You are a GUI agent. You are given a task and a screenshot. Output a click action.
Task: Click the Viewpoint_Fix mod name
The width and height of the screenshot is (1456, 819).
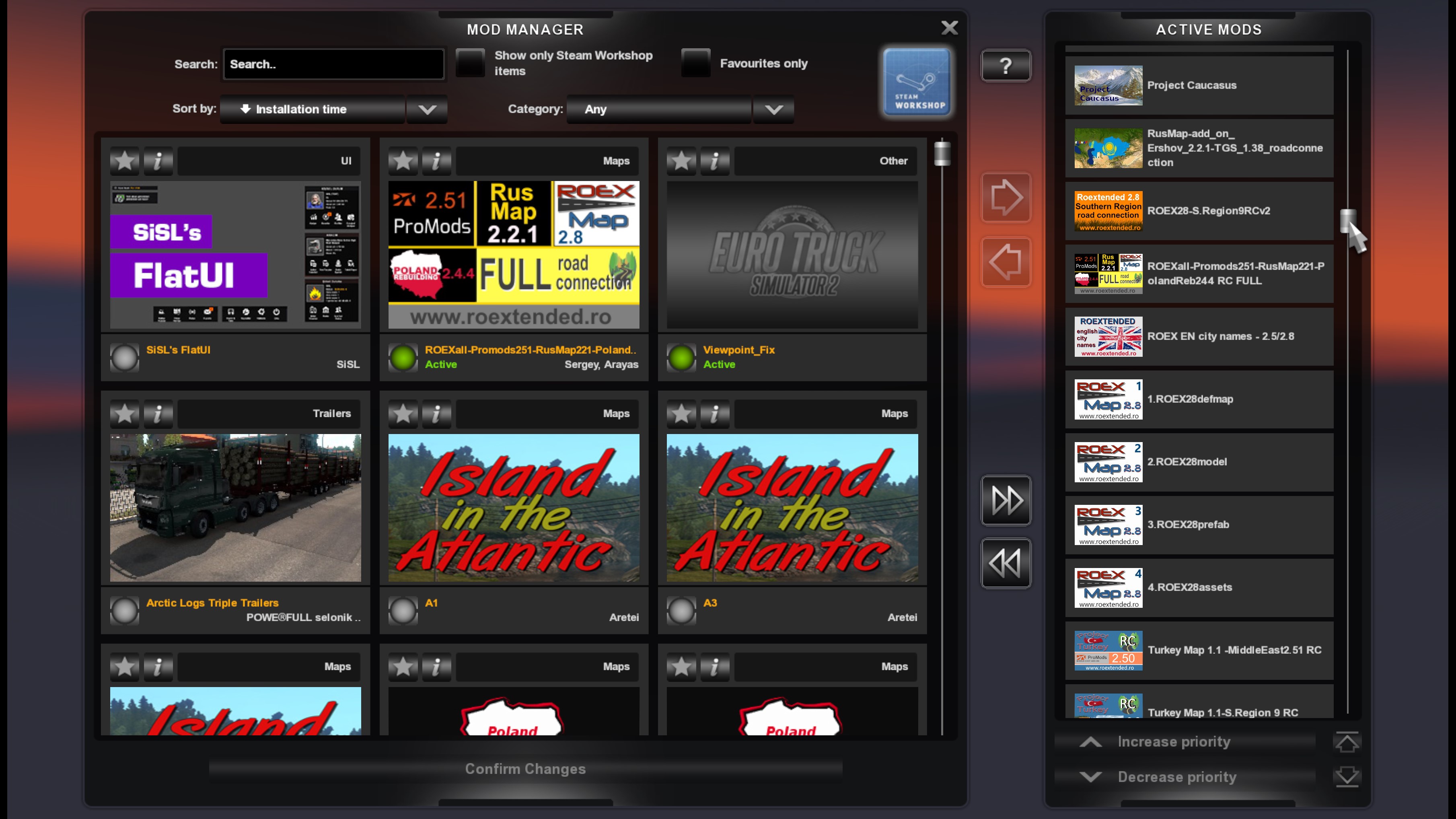coord(739,350)
